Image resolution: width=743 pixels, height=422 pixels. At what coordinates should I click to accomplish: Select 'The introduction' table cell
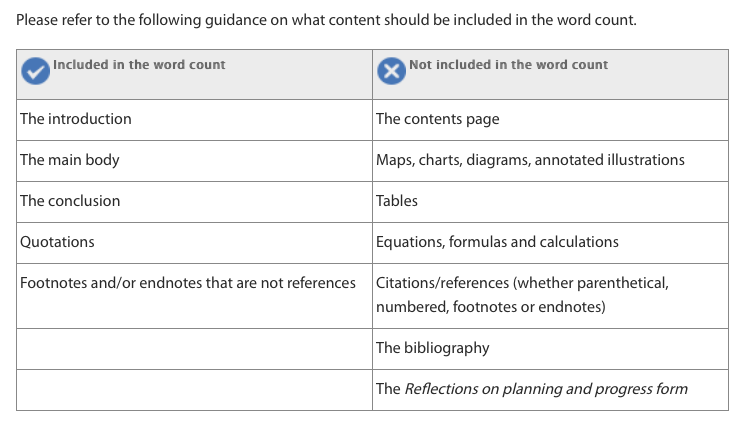pyautogui.click(x=76, y=119)
